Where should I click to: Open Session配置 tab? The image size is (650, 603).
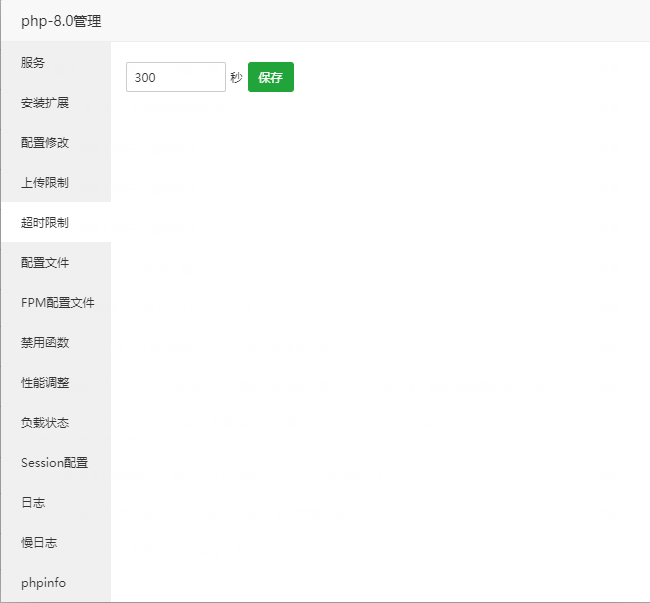pyautogui.click(x=56, y=463)
